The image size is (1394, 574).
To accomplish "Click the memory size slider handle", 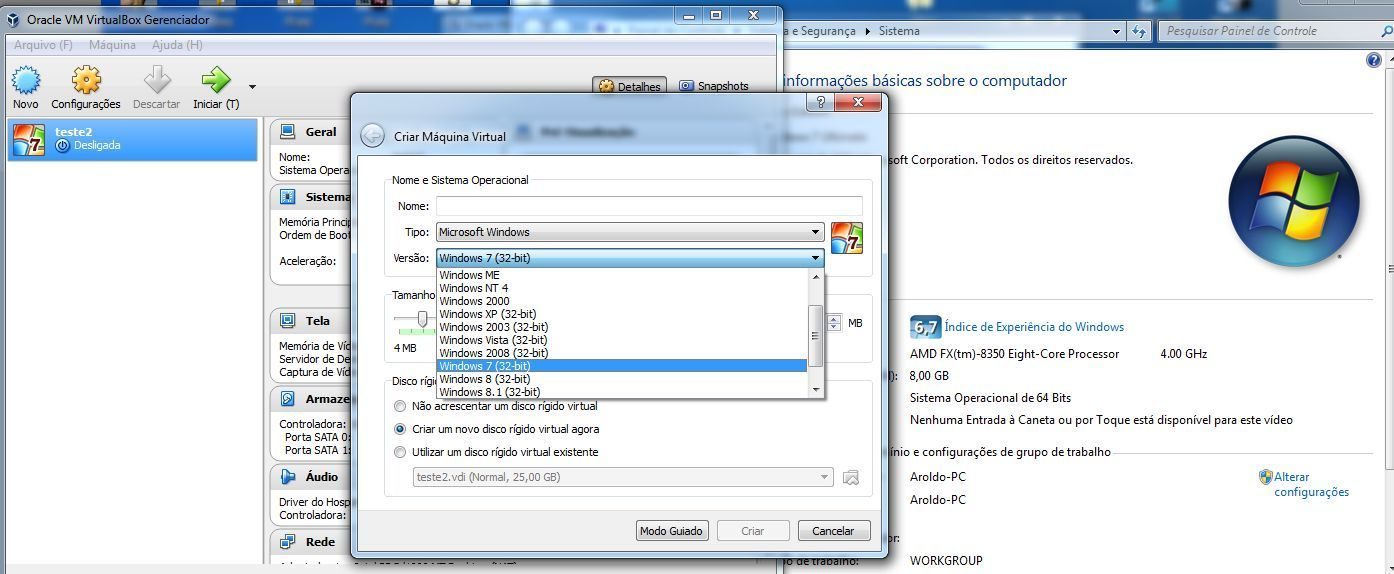I will [422, 318].
